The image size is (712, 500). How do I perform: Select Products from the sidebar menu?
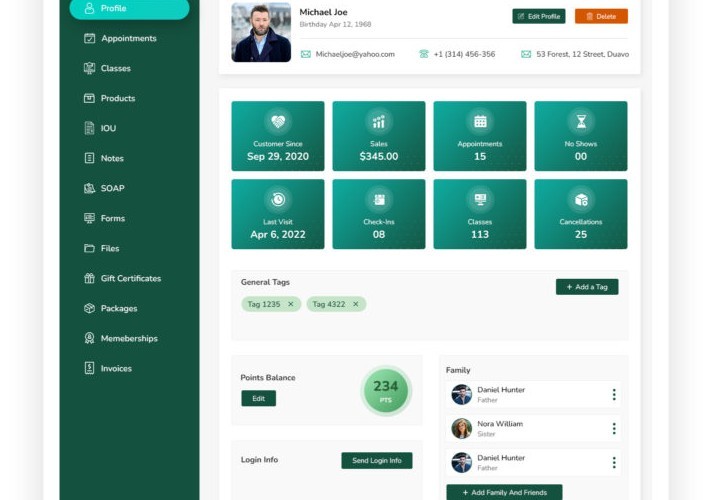pyautogui.click(x=117, y=98)
